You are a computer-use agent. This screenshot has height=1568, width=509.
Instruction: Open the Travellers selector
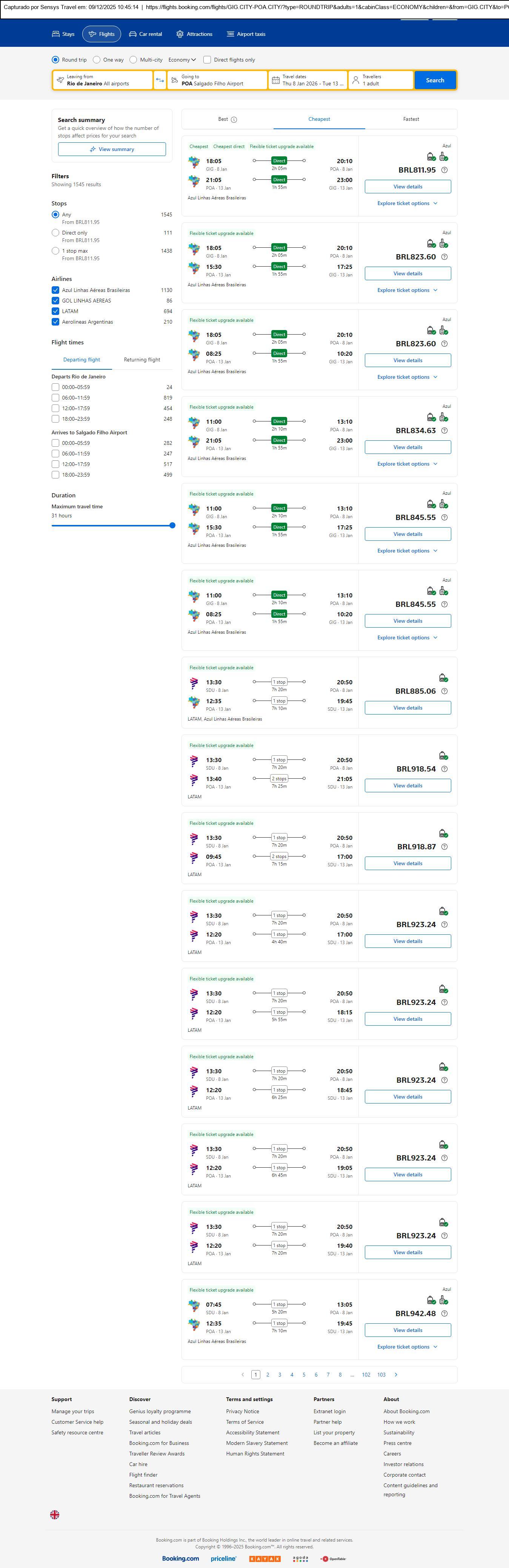click(380, 80)
